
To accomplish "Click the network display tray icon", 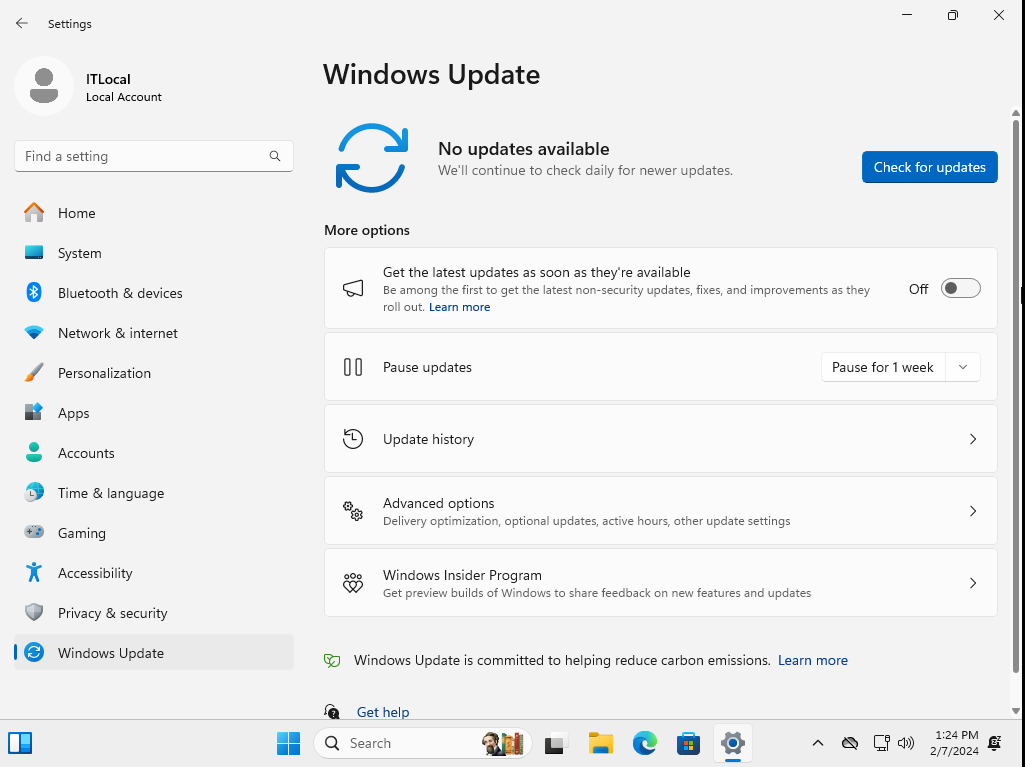I will point(881,743).
